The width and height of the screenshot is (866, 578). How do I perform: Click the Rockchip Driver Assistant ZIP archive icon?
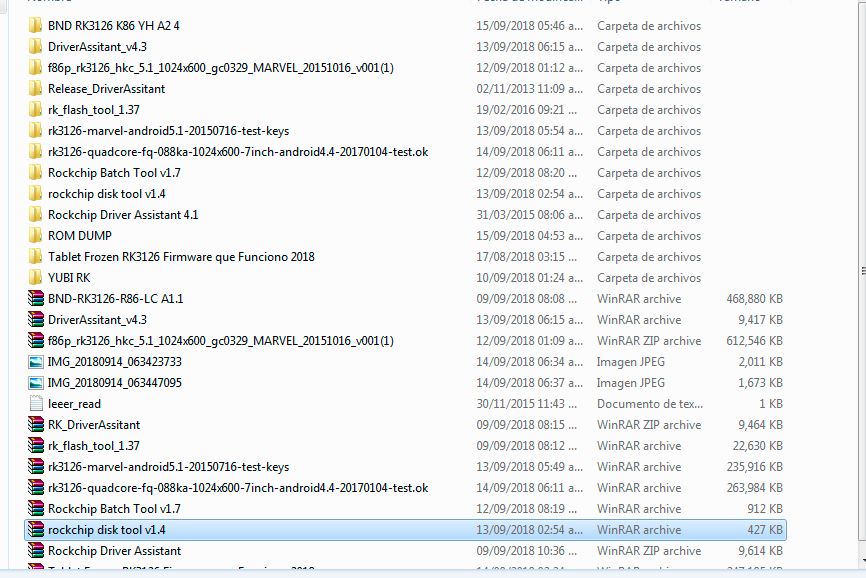[x=36, y=550]
